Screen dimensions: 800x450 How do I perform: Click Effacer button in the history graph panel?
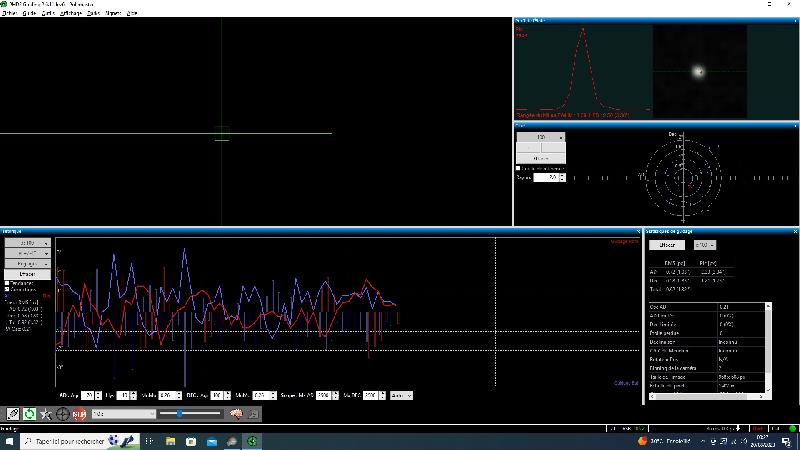(x=28, y=274)
